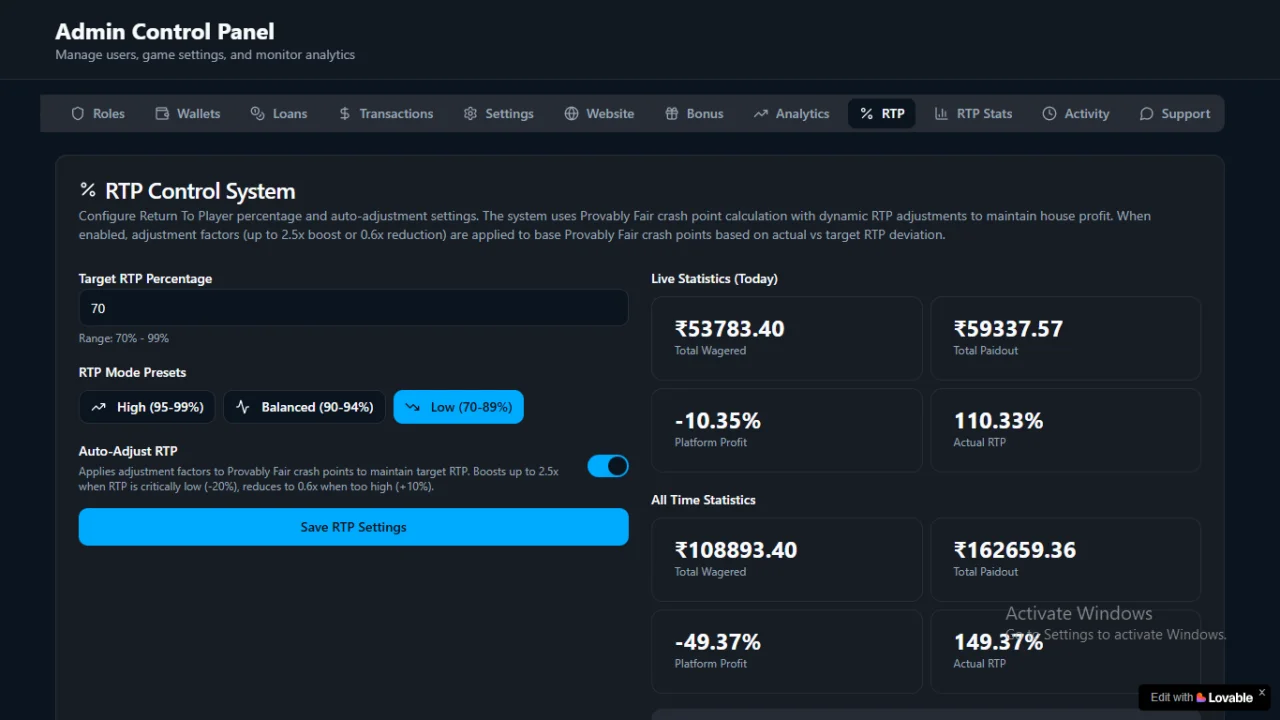Click the ₹59337.57 Total Paidout value
1280x720 pixels.
(1008, 329)
